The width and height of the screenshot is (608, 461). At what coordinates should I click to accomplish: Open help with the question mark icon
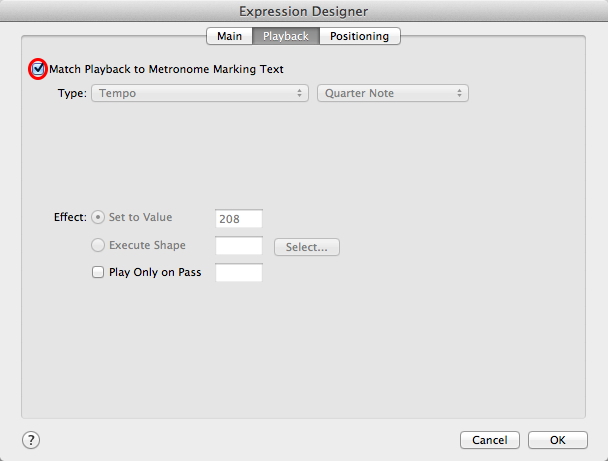pos(31,440)
